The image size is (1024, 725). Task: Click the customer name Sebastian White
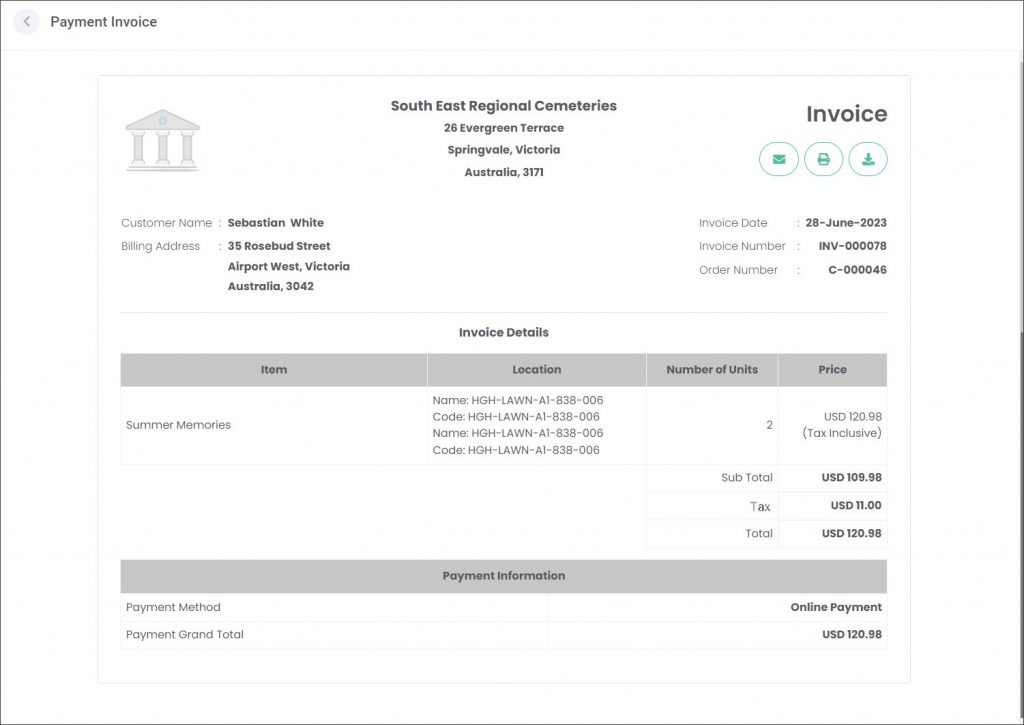click(276, 223)
